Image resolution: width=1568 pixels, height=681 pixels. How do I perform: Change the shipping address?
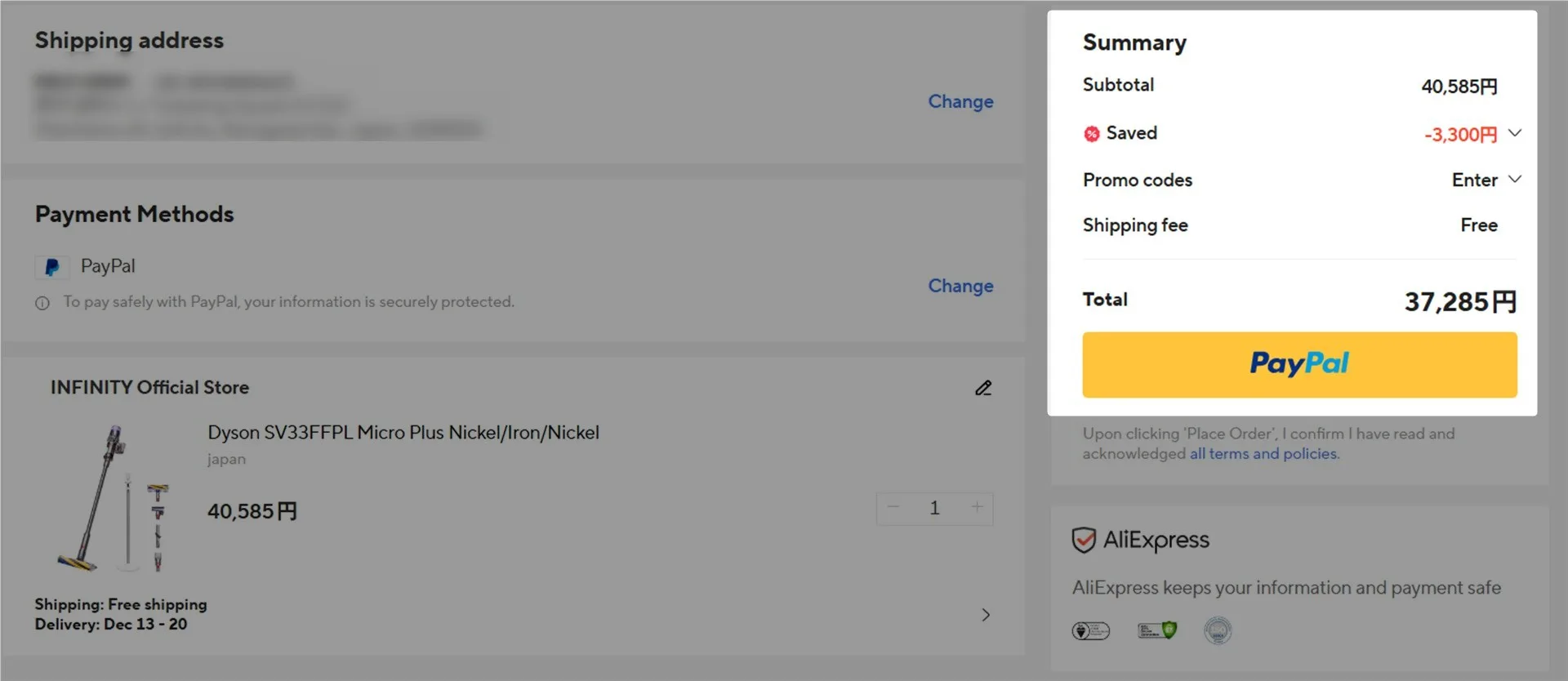[960, 102]
